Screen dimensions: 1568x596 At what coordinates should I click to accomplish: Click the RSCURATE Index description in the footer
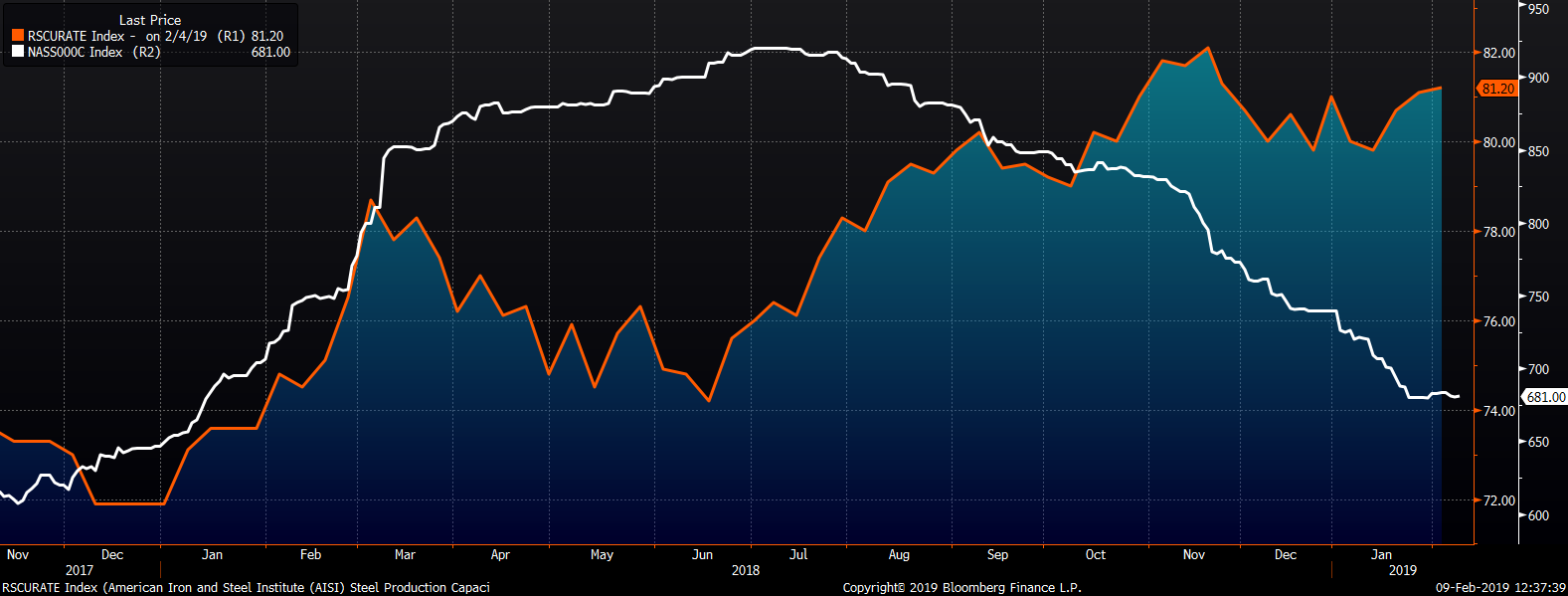[x=246, y=587]
